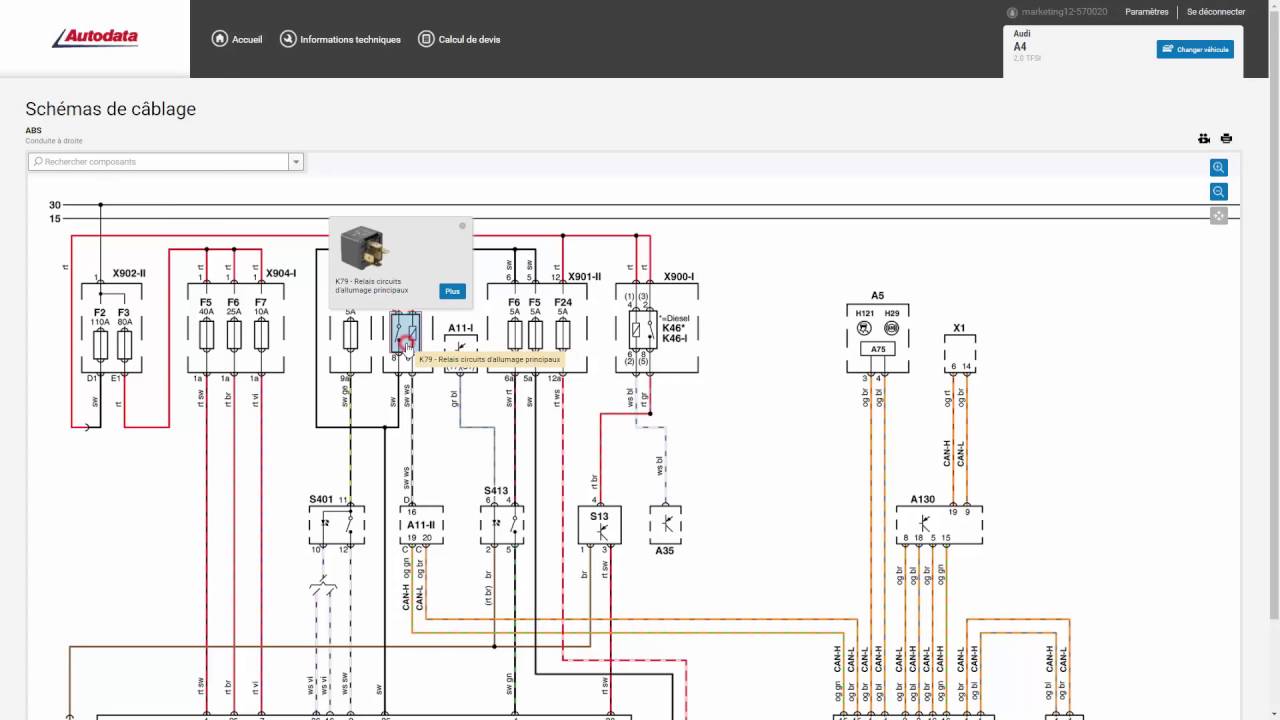Image resolution: width=1280 pixels, height=720 pixels.
Task: Select fuse F6 25A symbol
Action: pyautogui.click(x=234, y=335)
